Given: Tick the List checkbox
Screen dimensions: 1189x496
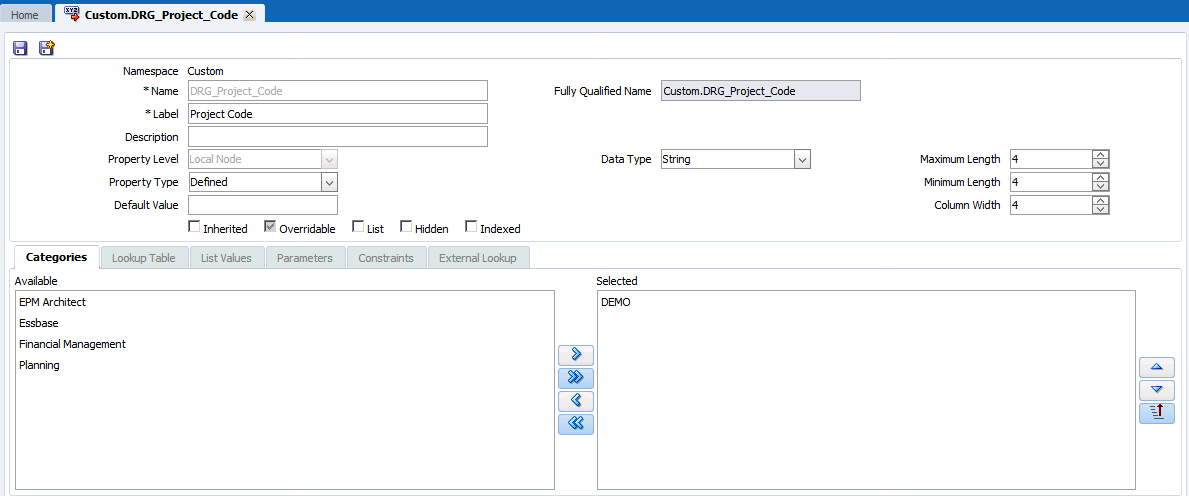Looking at the screenshot, I should (x=358, y=228).
